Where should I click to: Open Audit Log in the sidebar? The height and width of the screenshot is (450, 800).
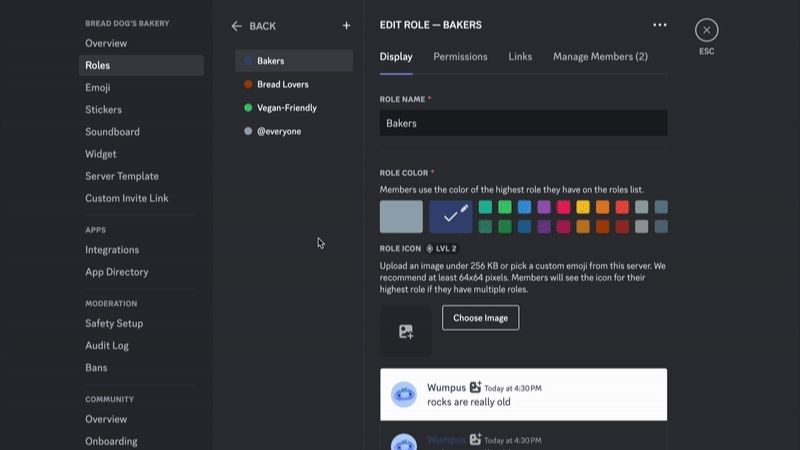pos(107,346)
